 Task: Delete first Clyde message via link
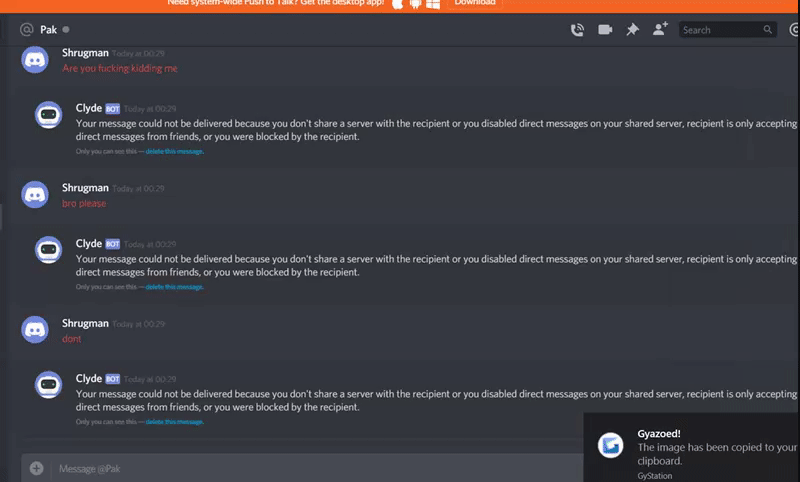click(x=174, y=151)
